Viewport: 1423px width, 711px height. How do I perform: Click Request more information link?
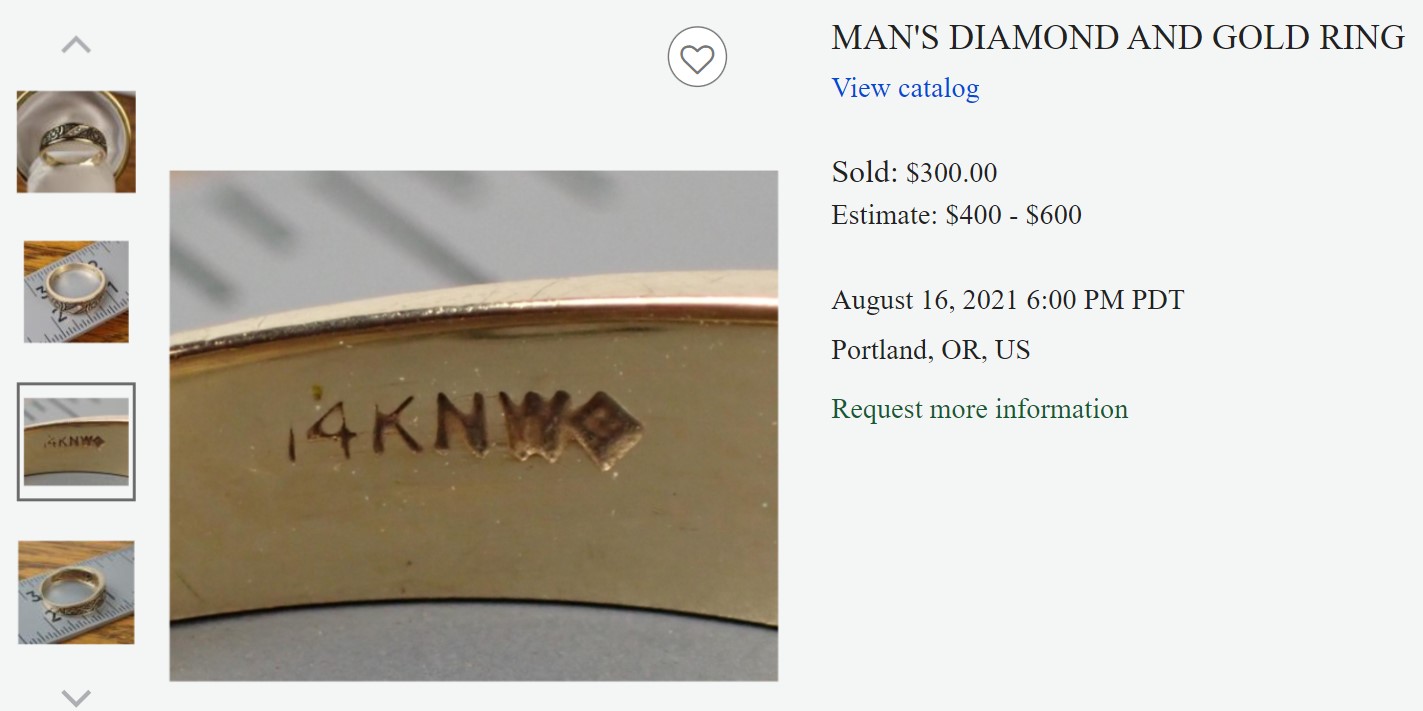click(x=979, y=409)
